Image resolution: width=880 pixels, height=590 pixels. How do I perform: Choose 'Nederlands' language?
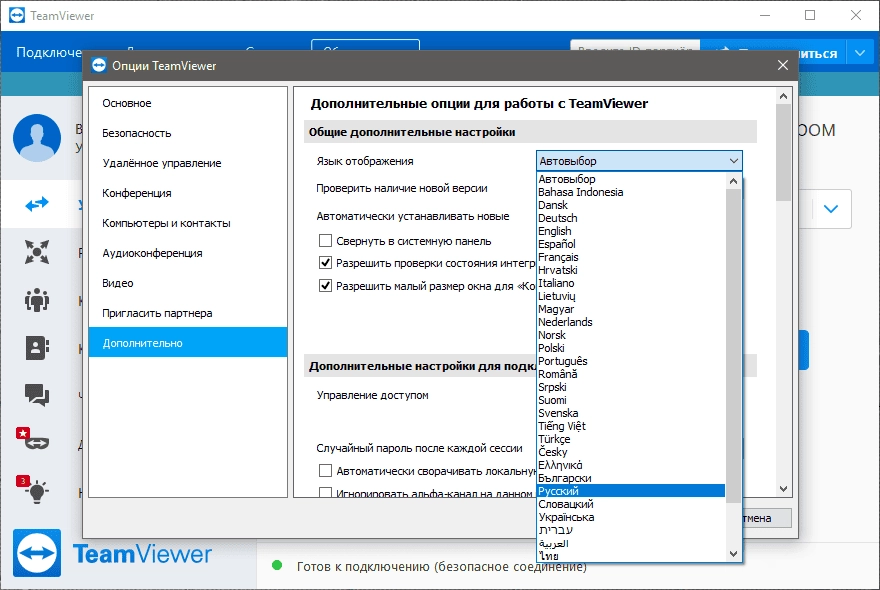631,322
